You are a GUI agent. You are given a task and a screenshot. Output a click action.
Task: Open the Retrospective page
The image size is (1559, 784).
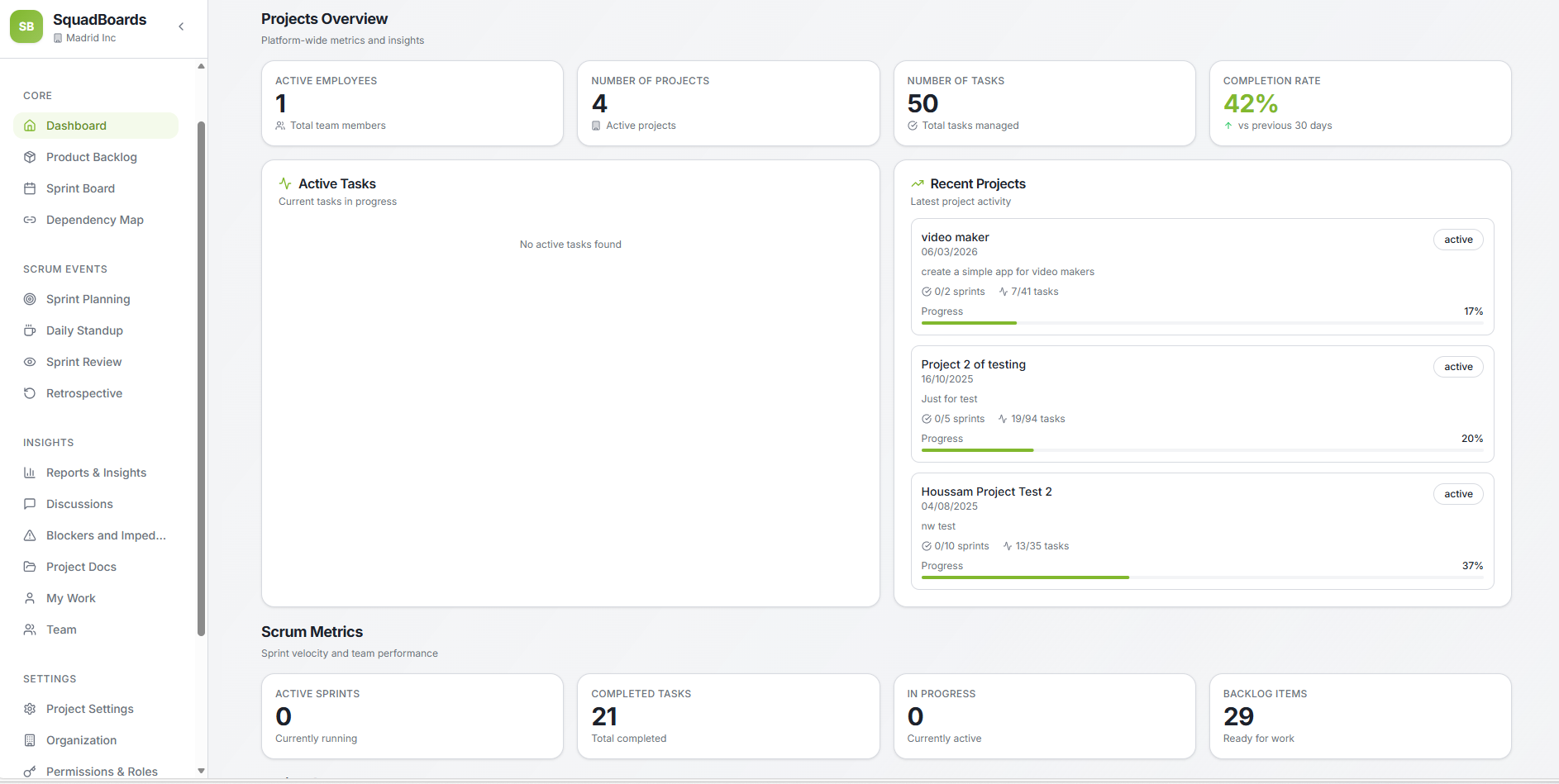click(x=96, y=393)
